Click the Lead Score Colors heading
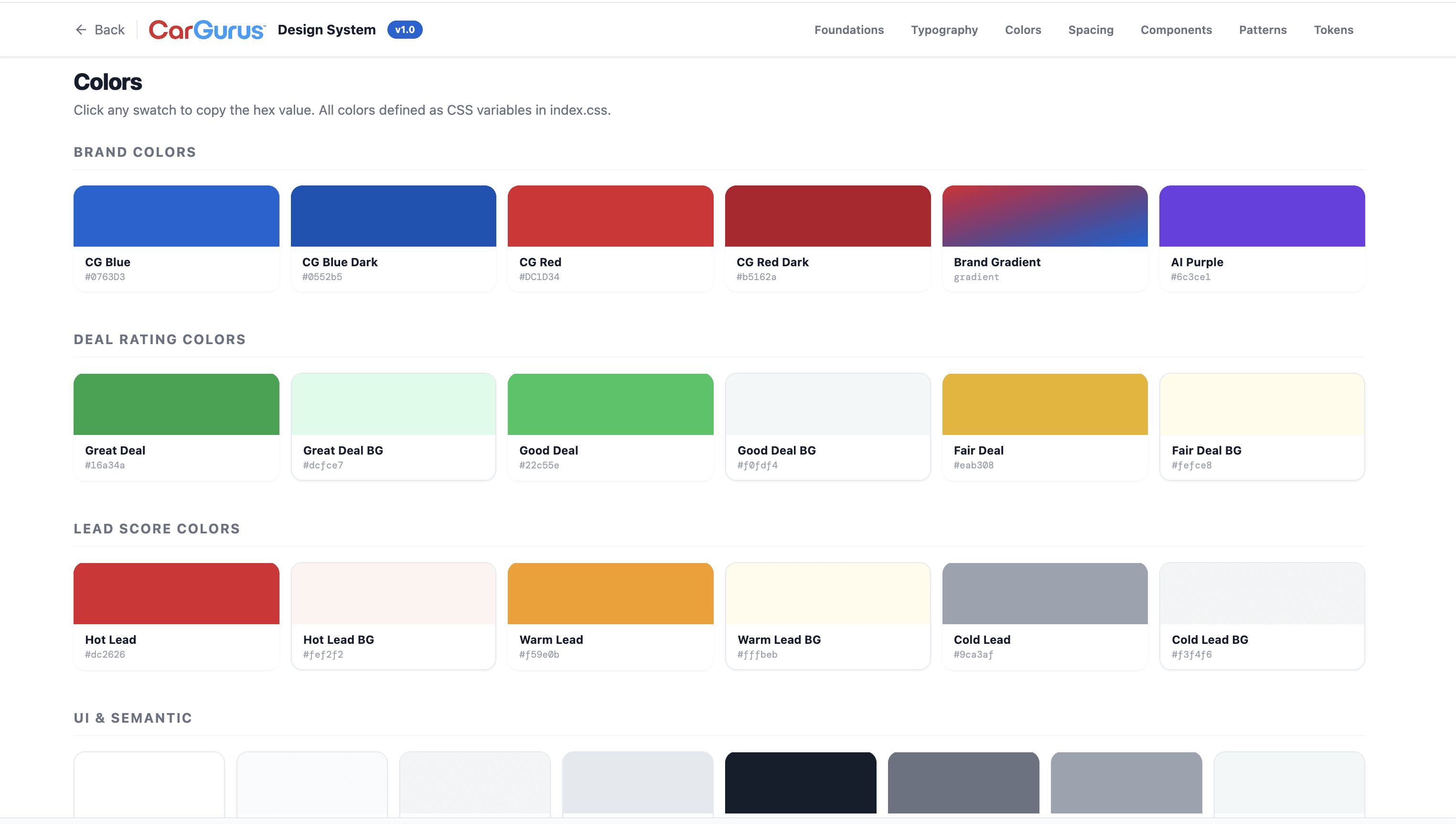 (157, 529)
